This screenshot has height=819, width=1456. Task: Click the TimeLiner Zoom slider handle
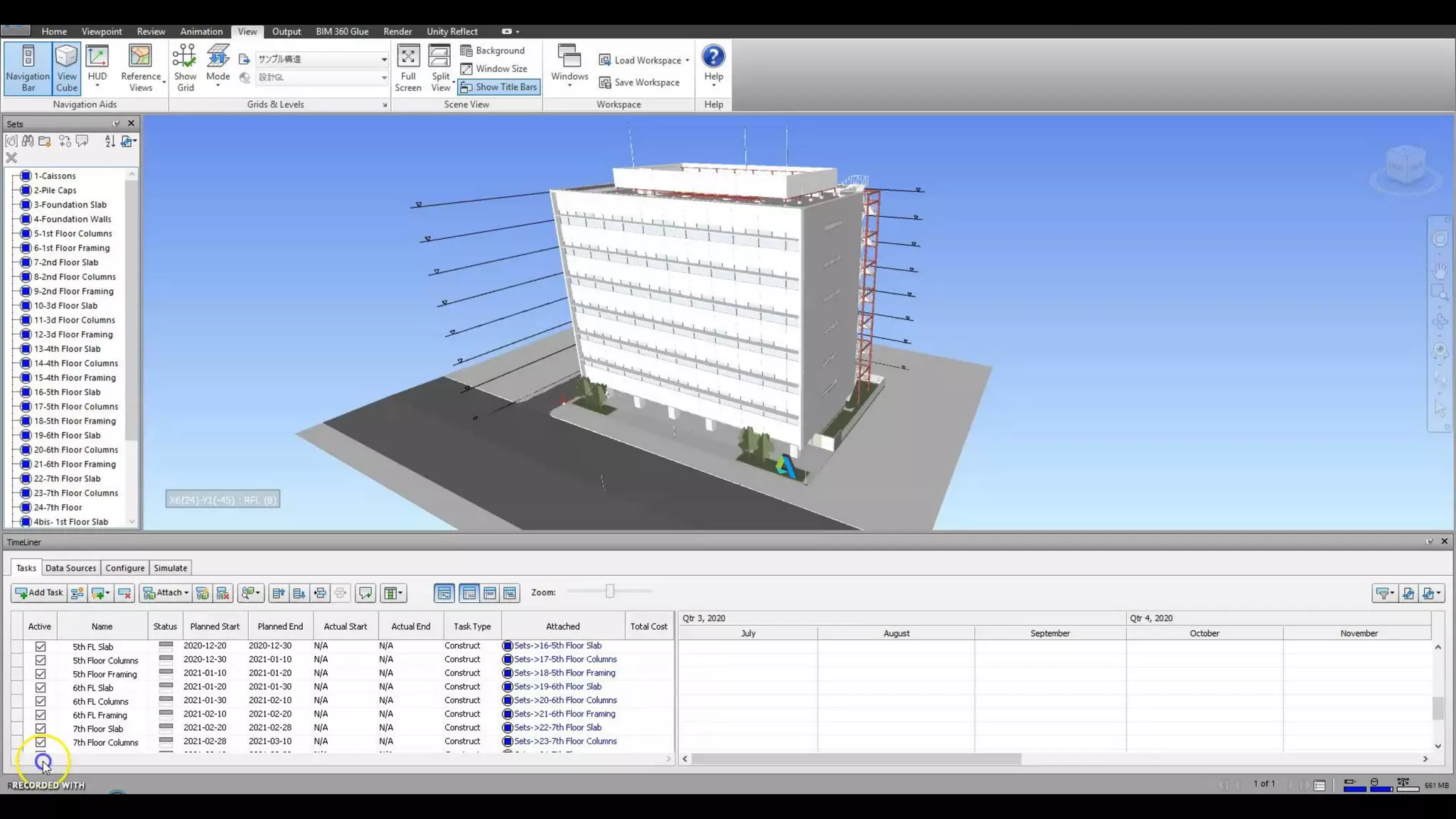point(609,591)
